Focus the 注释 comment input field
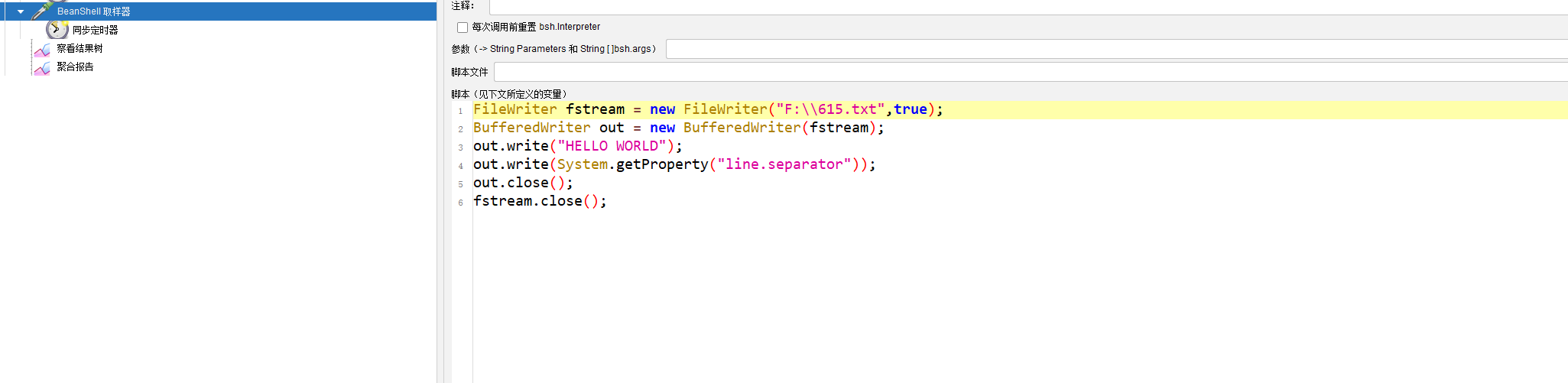 coord(1028,7)
